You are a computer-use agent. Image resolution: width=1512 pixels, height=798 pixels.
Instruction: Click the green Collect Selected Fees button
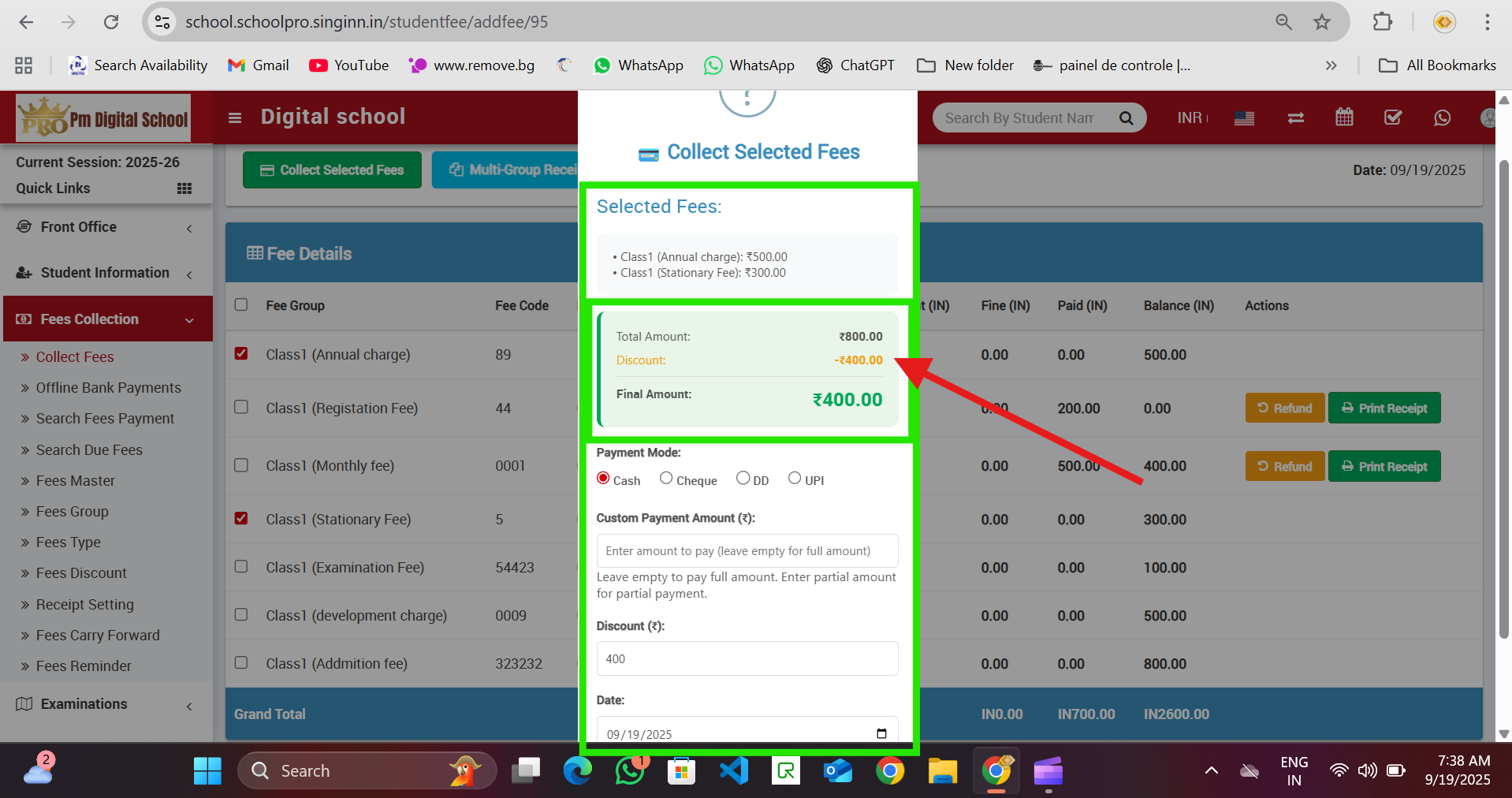coord(332,170)
